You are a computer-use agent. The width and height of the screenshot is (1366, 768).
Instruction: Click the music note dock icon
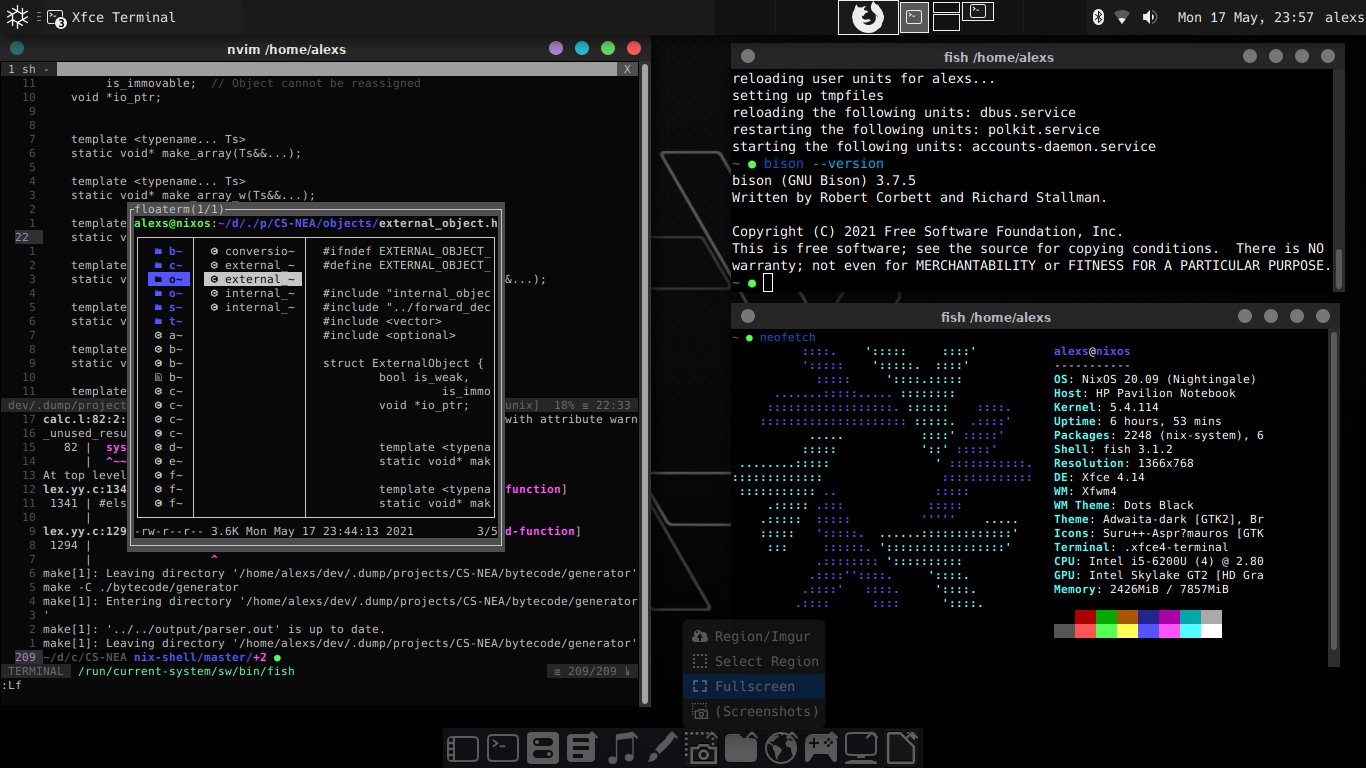tap(621, 748)
